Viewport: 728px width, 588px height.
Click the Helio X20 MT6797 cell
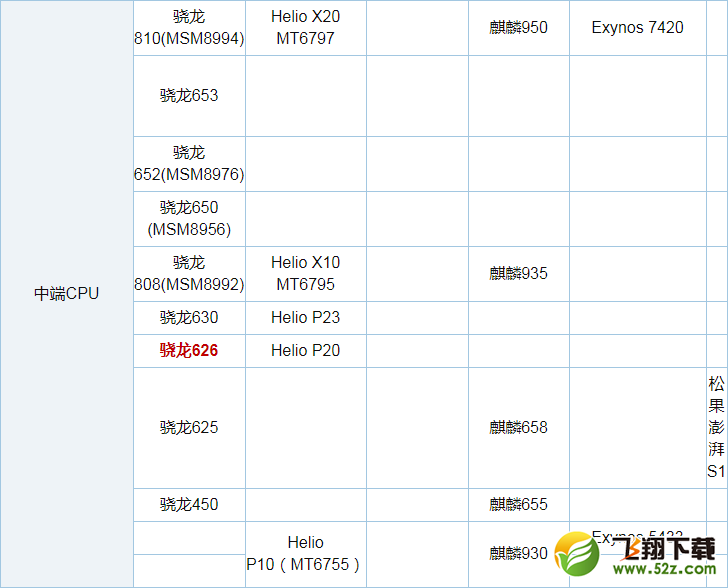click(306, 28)
